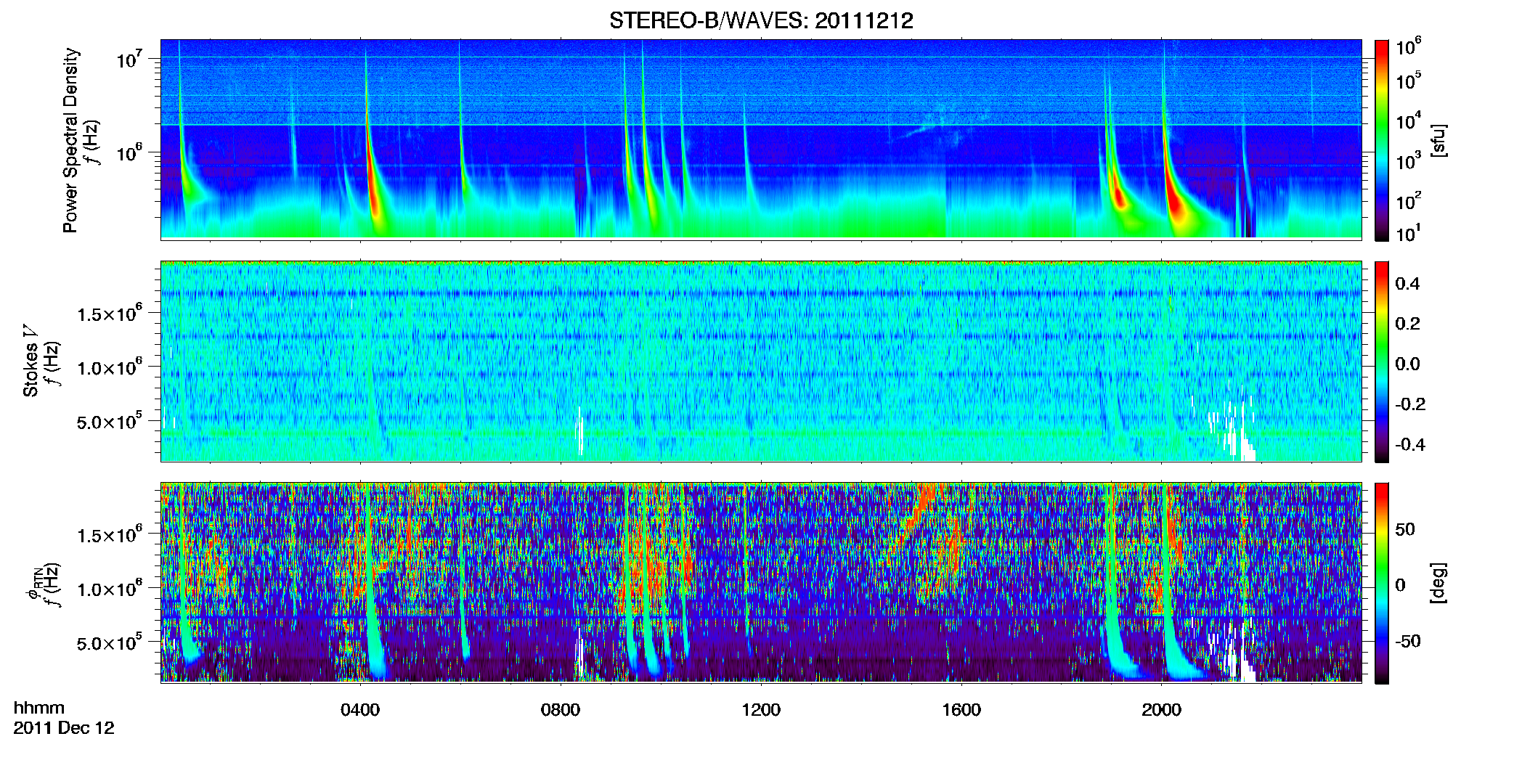Click the 10^6 frequency tick on the top panel's y-axis
The width and height of the screenshot is (1522, 784).
[129, 153]
